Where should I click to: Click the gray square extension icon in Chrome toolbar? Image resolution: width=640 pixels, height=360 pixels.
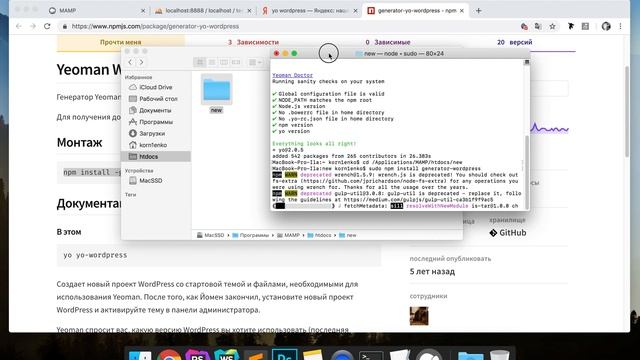tap(585, 26)
